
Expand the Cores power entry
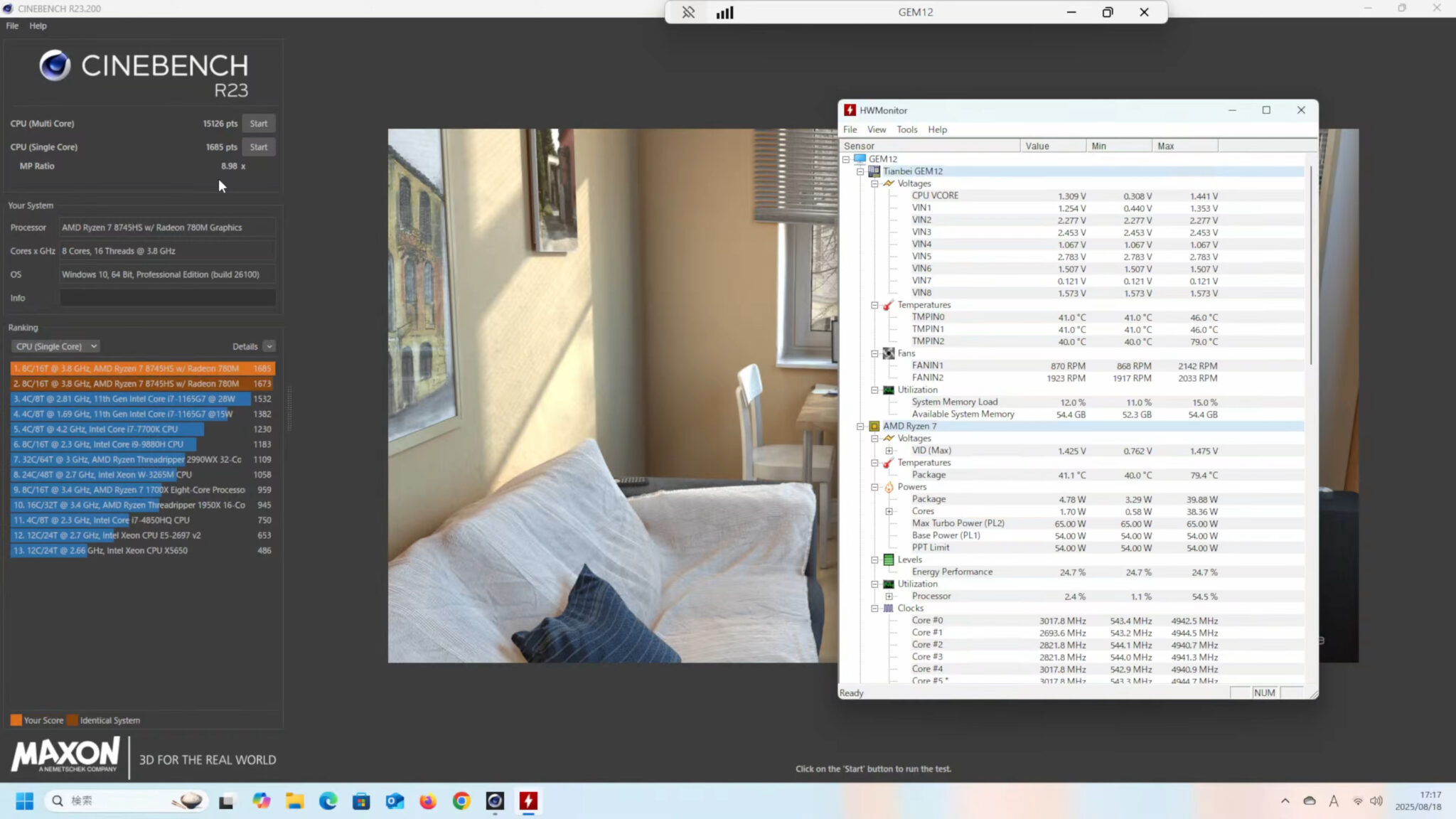(x=889, y=512)
